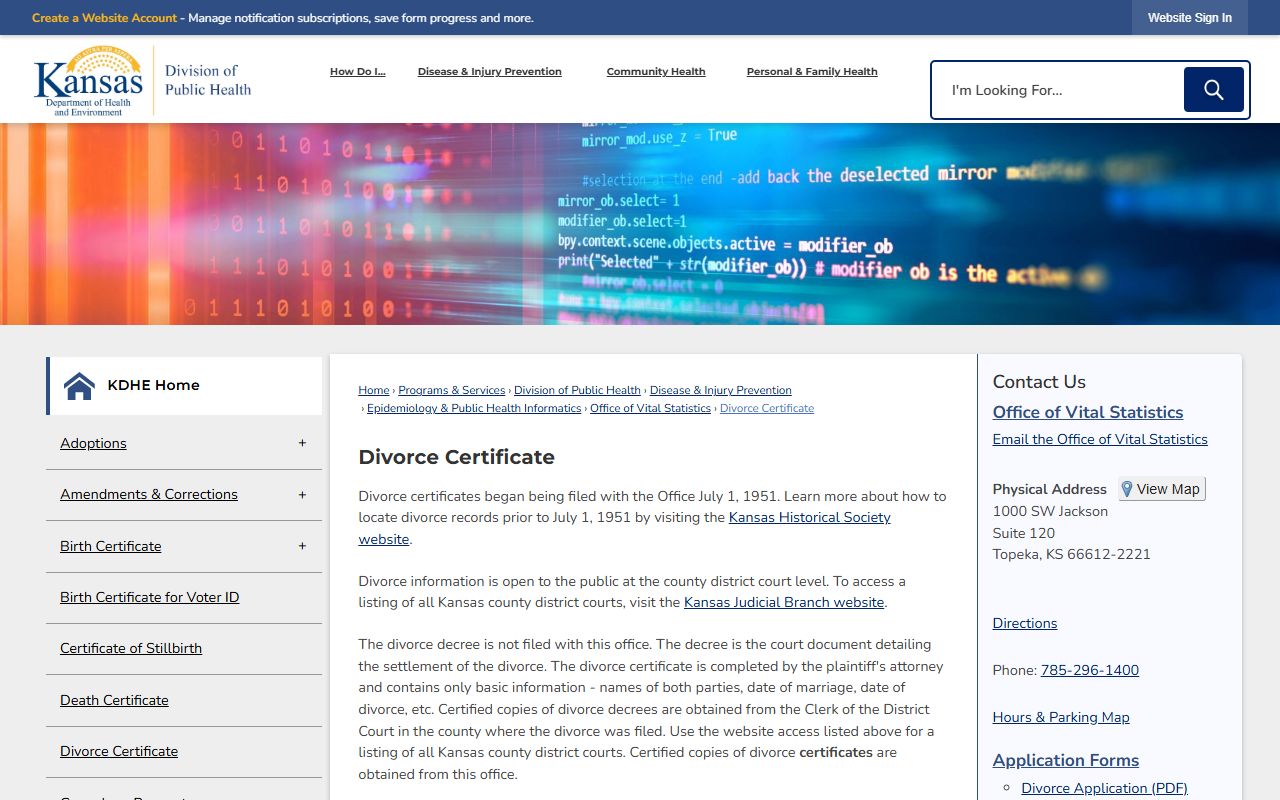Open the Adoptions sidebar link
This screenshot has width=1280, height=800.
[93, 443]
